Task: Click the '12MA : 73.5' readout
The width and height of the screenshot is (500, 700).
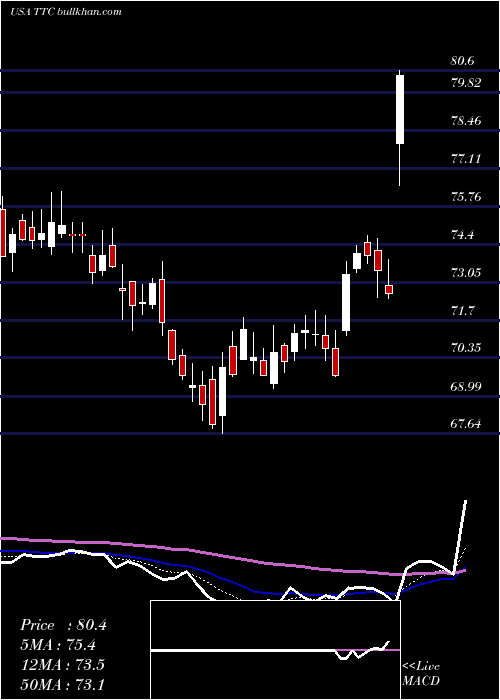Action: [x=62, y=665]
